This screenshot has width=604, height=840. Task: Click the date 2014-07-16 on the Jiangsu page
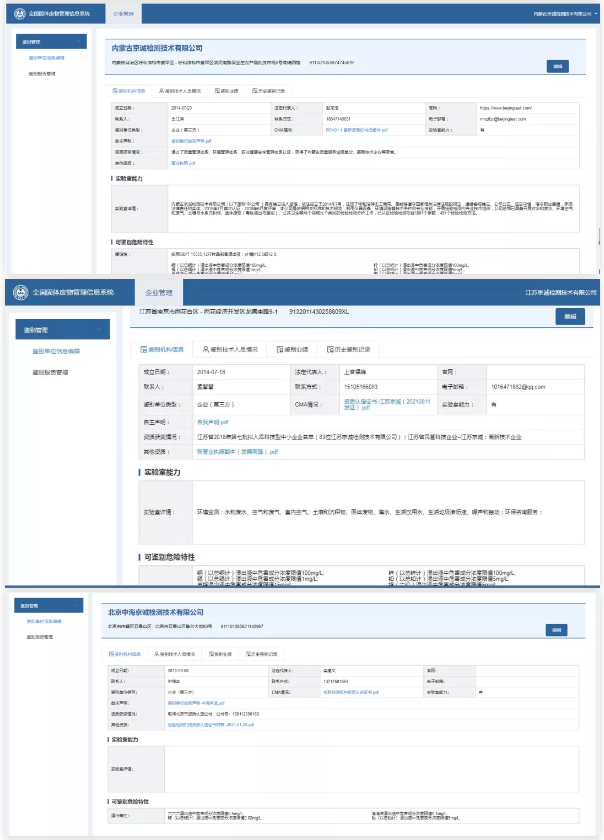(x=211, y=372)
